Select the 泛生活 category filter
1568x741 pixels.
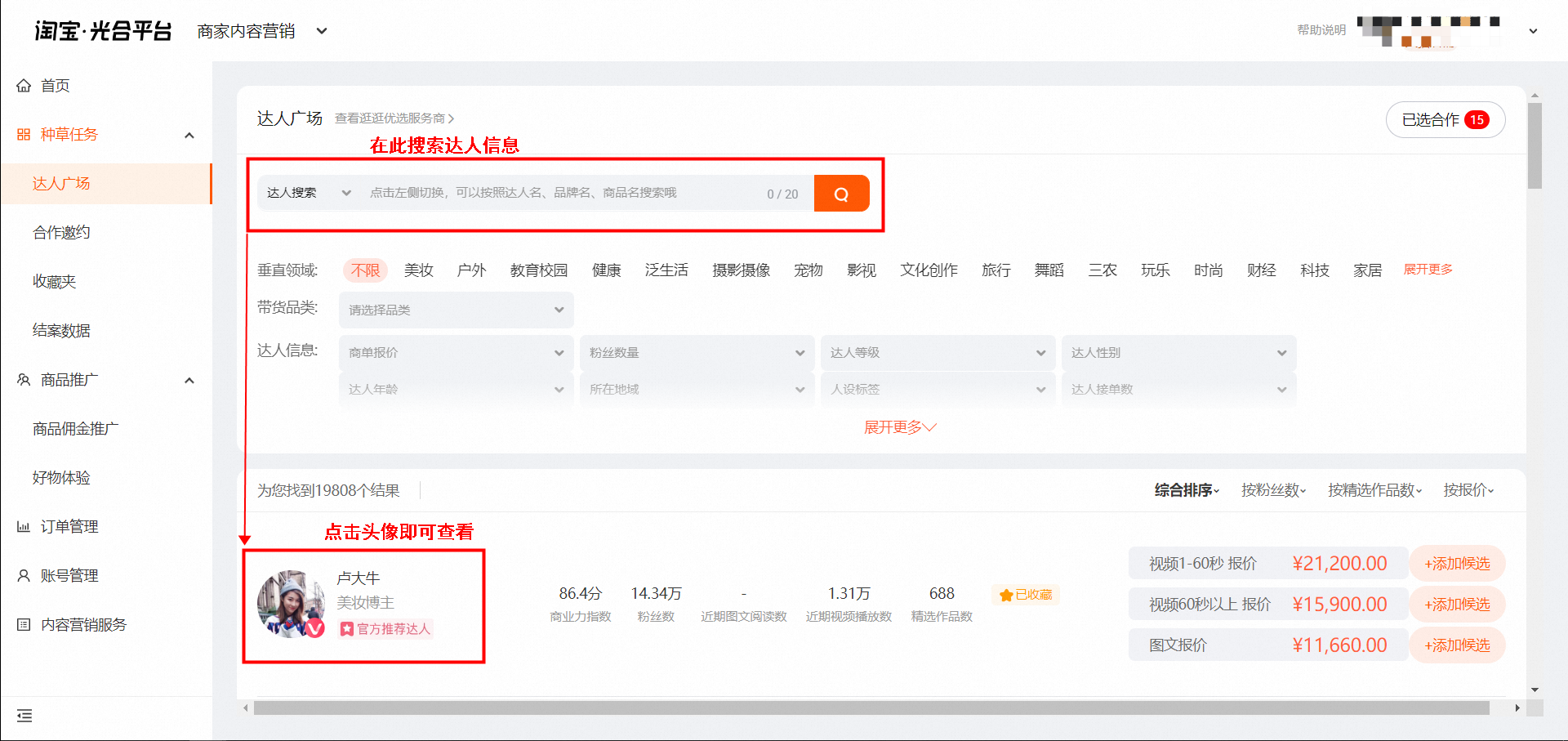coord(666,270)
